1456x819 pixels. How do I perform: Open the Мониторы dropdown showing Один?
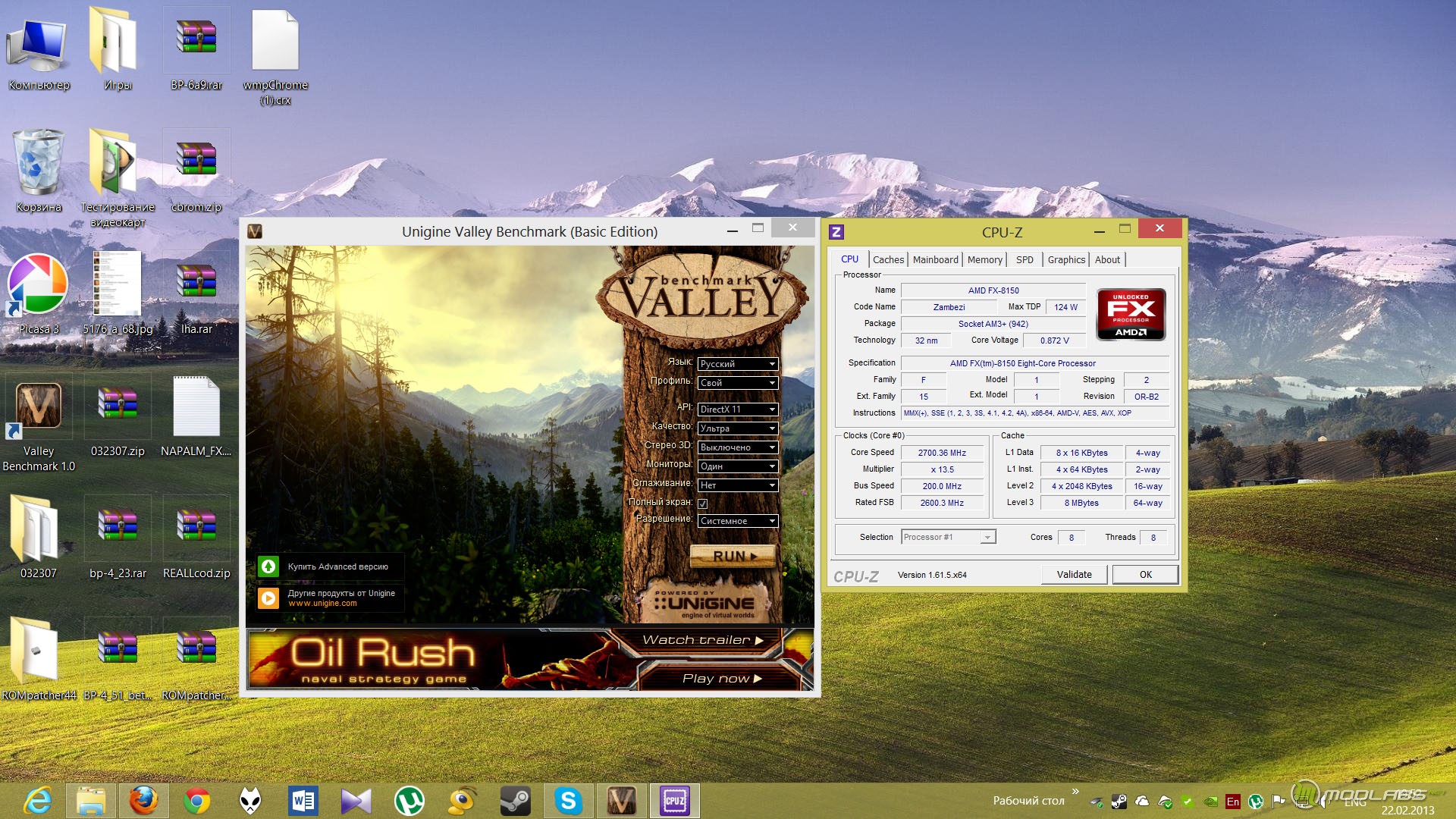pyautogui.click(x=737, y=466)
